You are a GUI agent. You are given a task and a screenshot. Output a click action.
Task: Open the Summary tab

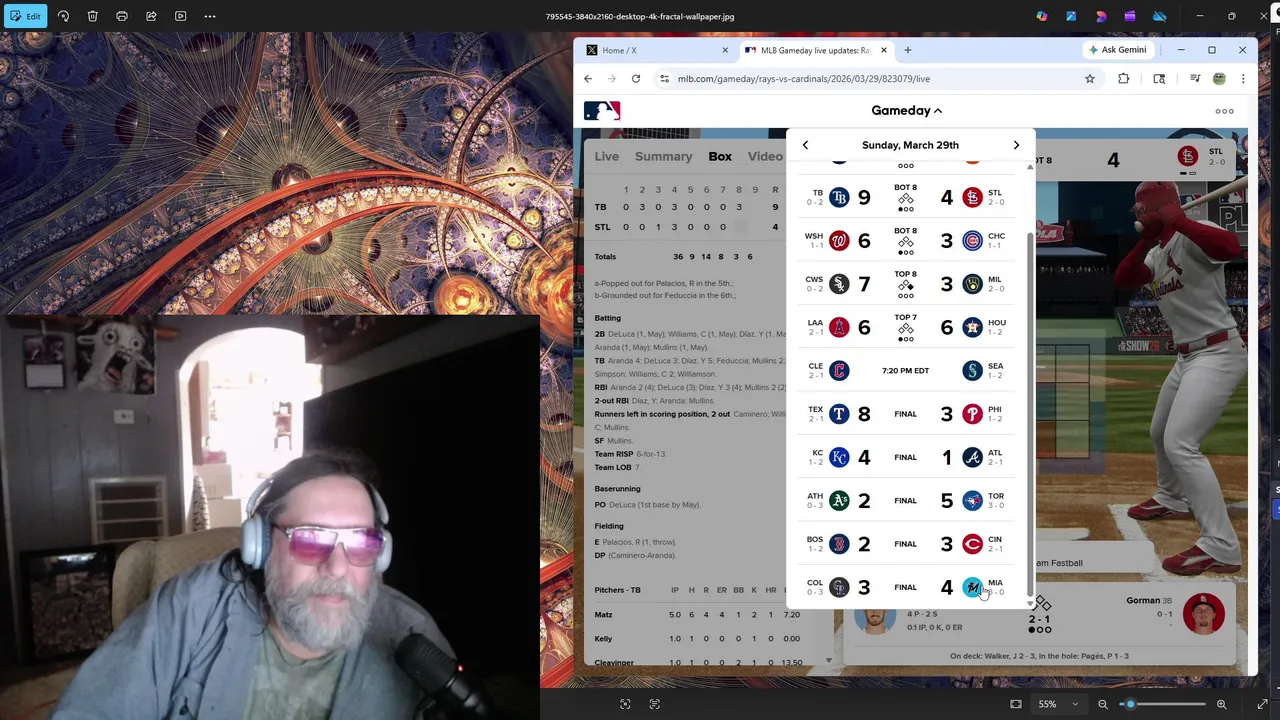[x=663, y=157]
